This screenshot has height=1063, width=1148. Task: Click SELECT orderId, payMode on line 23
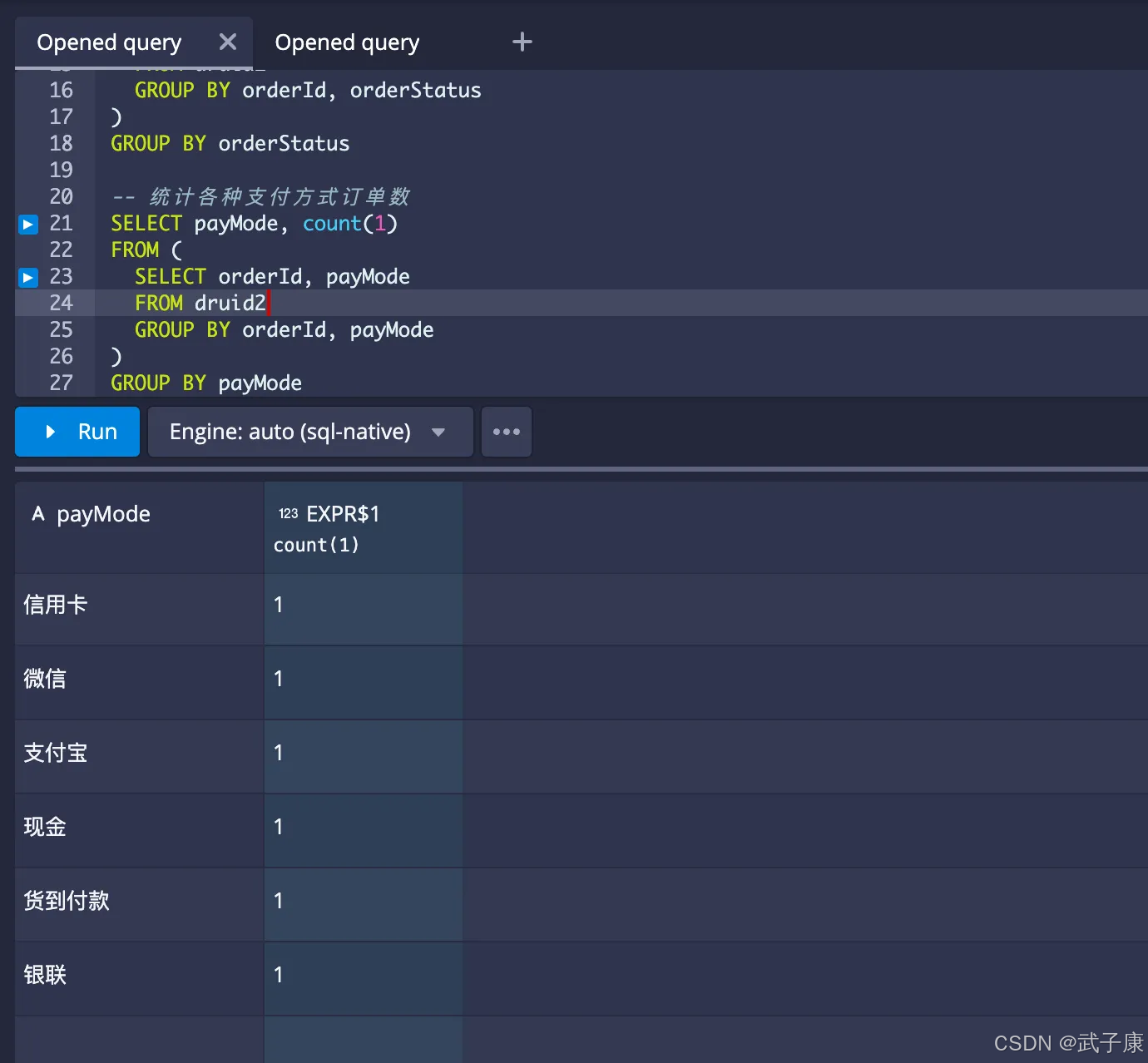point(272,277)
